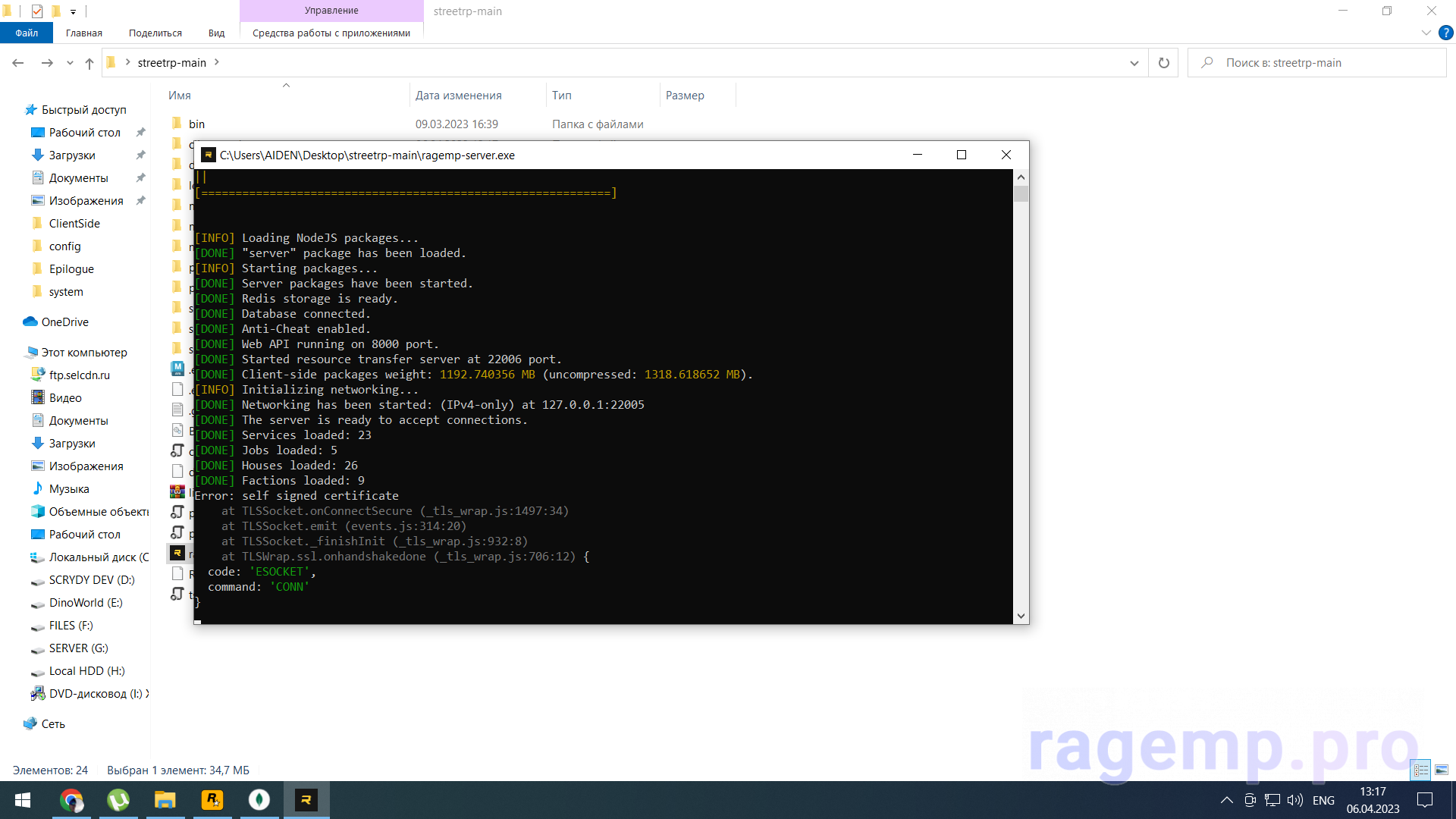Screen dimensions: 1456x819
Task: Open Local HDD (H:) drive
Action: (x=86, y=671)
